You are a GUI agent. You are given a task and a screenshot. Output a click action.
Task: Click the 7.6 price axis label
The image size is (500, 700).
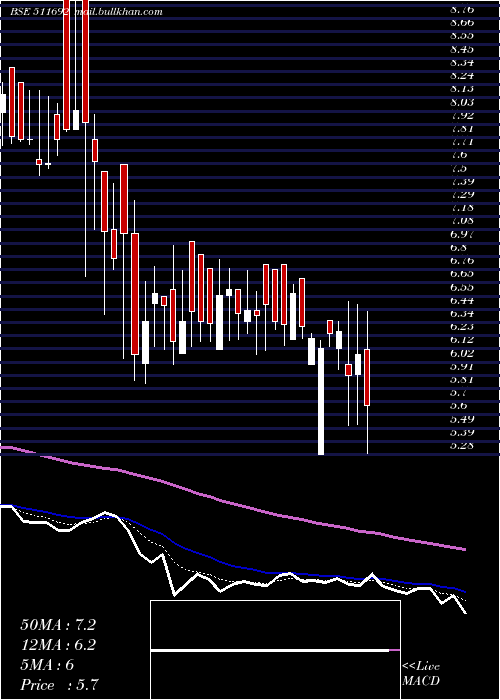click(x=459, y=155)
